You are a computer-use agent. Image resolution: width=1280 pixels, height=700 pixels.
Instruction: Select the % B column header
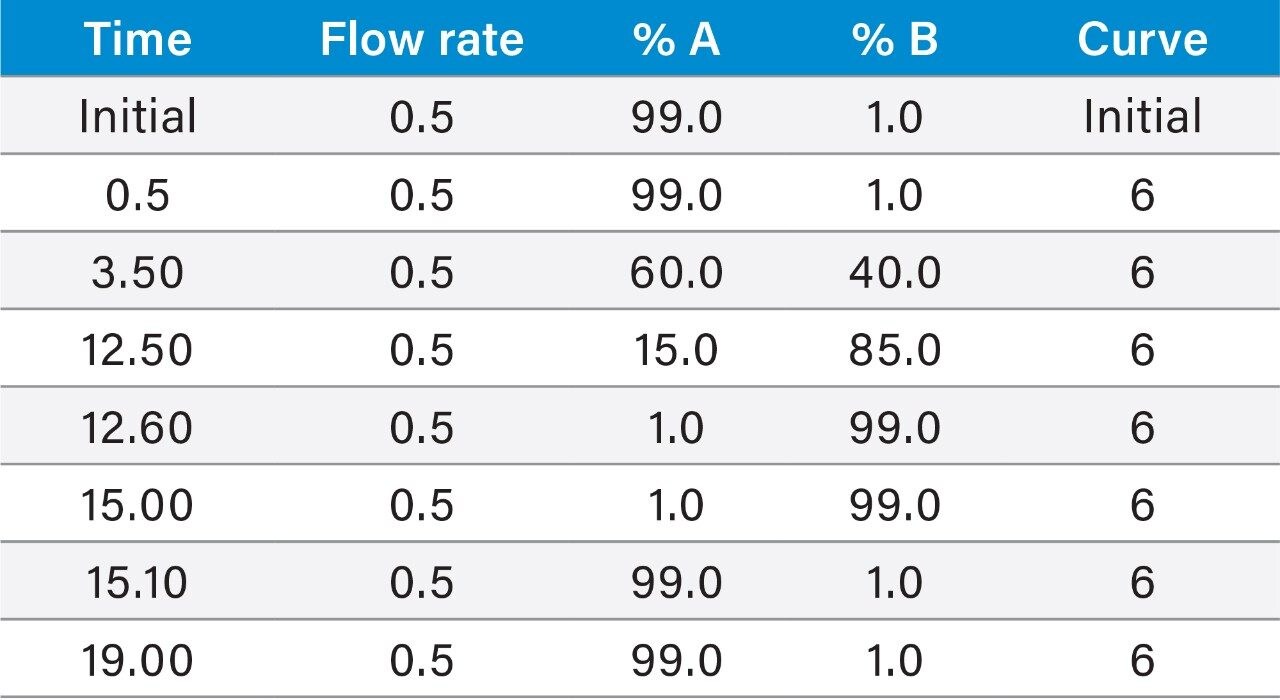(x=895, y=40)
